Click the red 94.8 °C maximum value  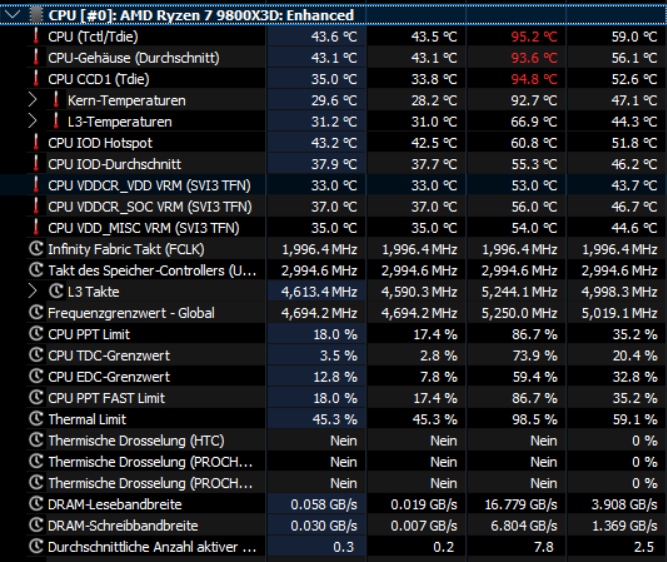(x=534, y=79)
